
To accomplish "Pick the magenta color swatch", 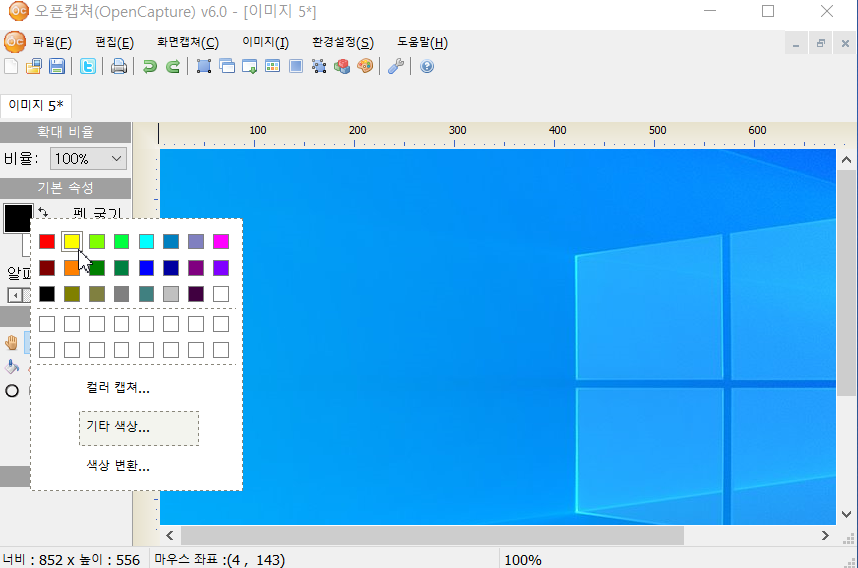I will click(x=221, y=241).
